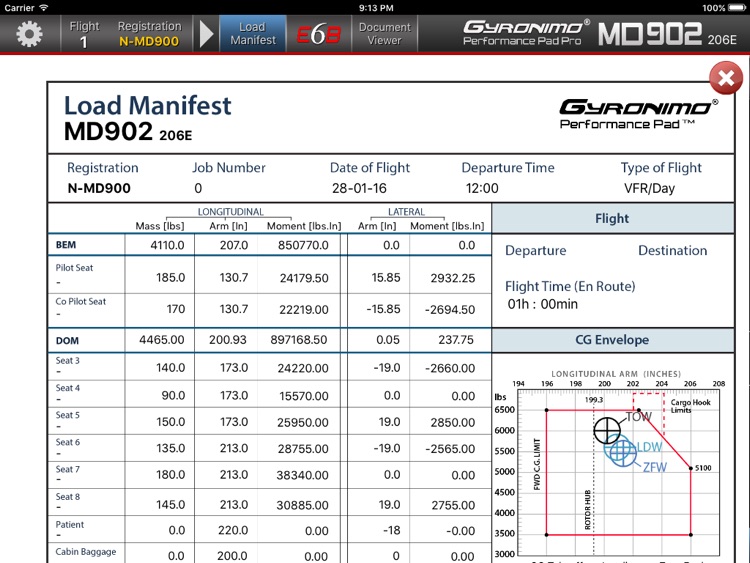Screen dimensions: 750x563
Task: Tap Date of Flight value 28-01-16
Action: [x=359, y=188]
